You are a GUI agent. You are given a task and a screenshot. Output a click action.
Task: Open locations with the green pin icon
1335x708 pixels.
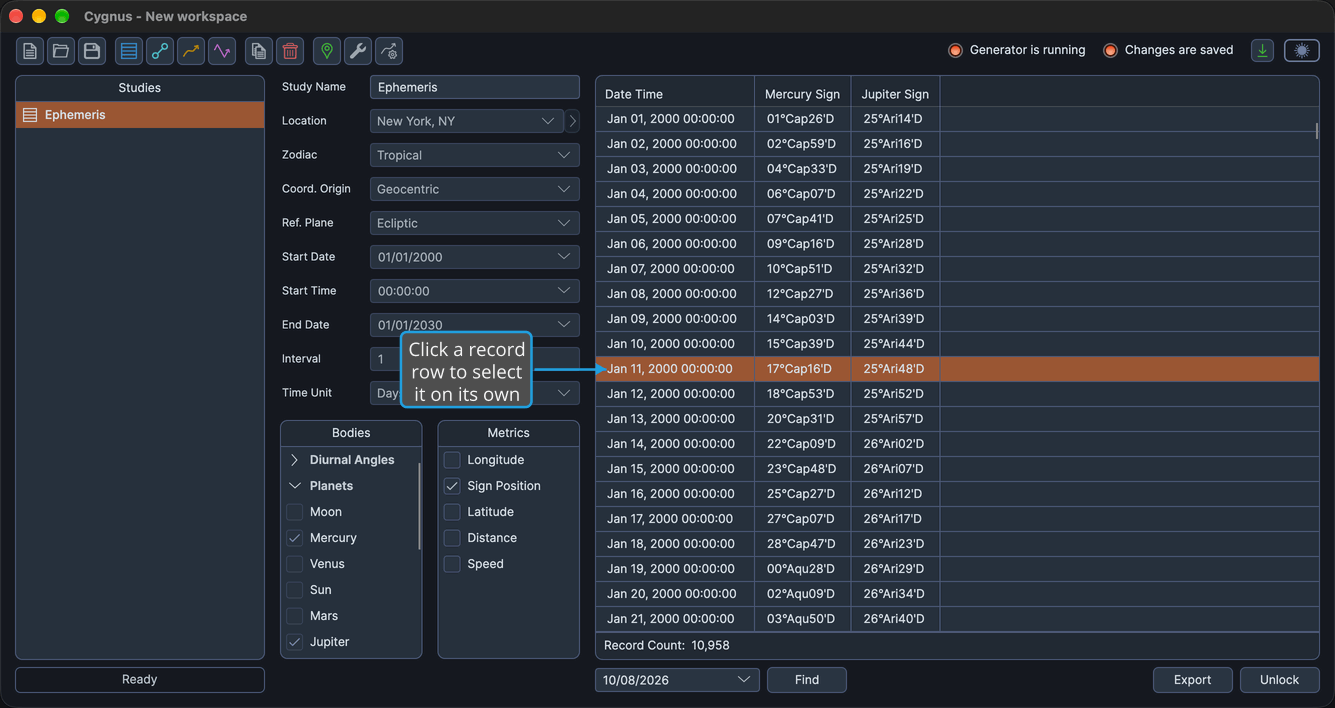click(327, 51)
